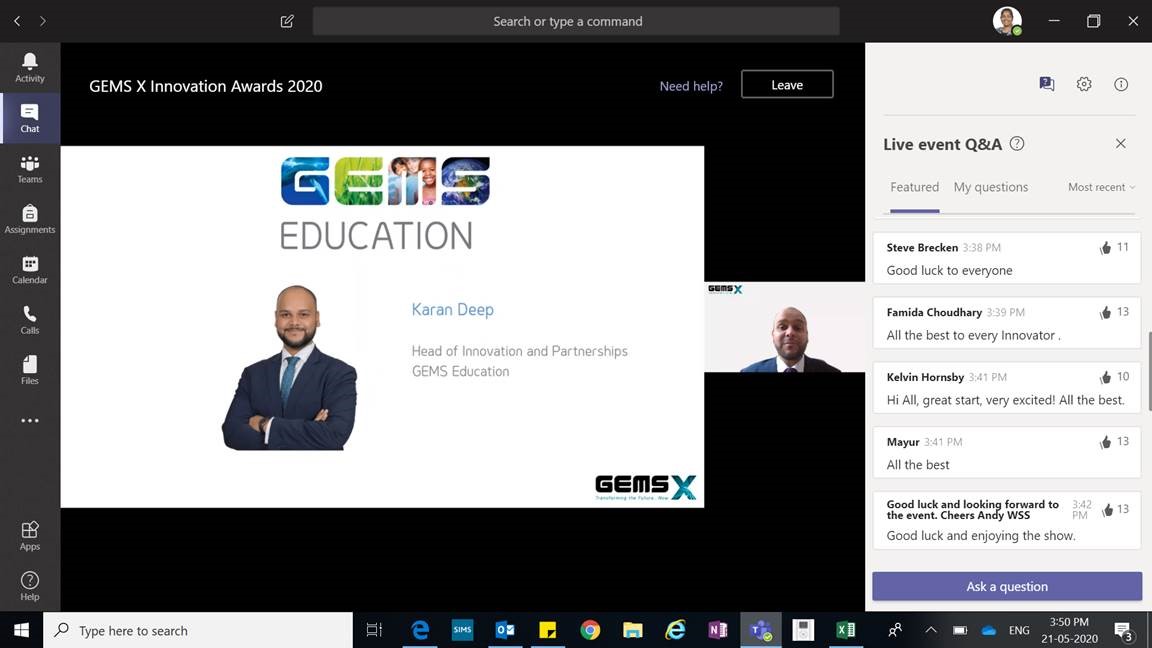The image size is (1152, 648).
Task: Open the Calendar section
Action: point(29,270)
